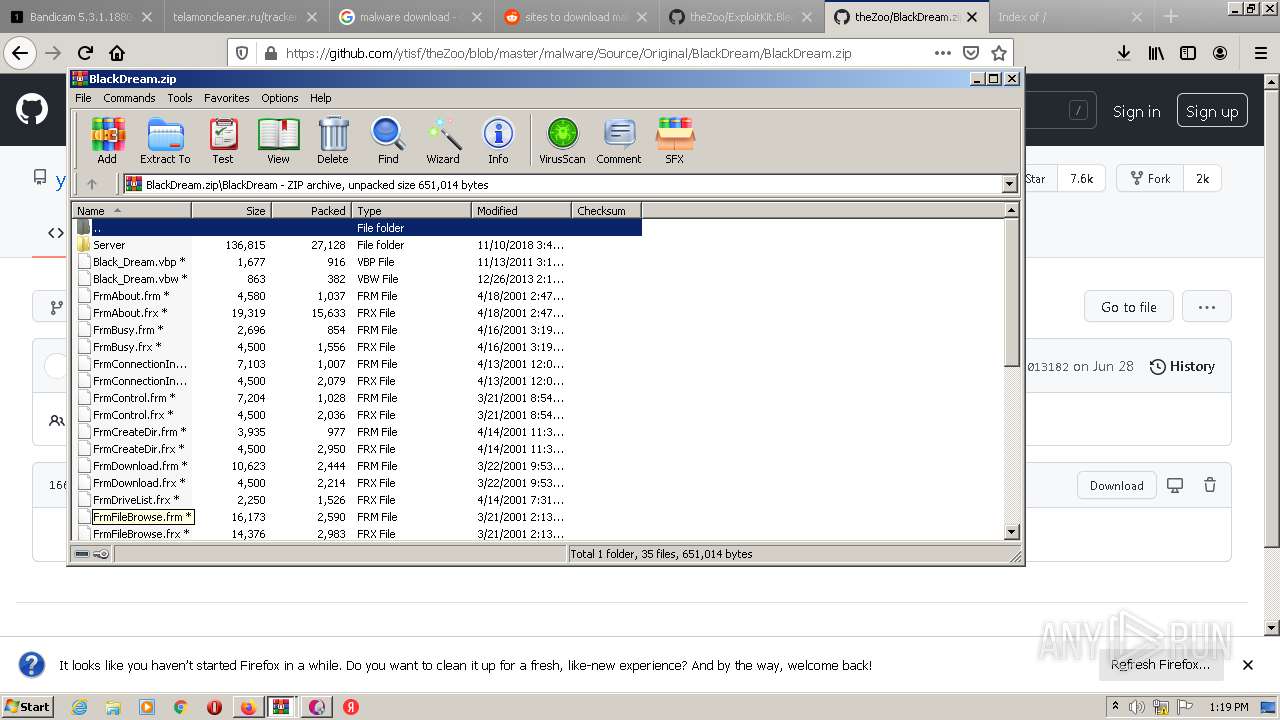Viewport: 1280px width, 720px height.
Task: Sort by Size column header
Action: [x=231, y=210]
